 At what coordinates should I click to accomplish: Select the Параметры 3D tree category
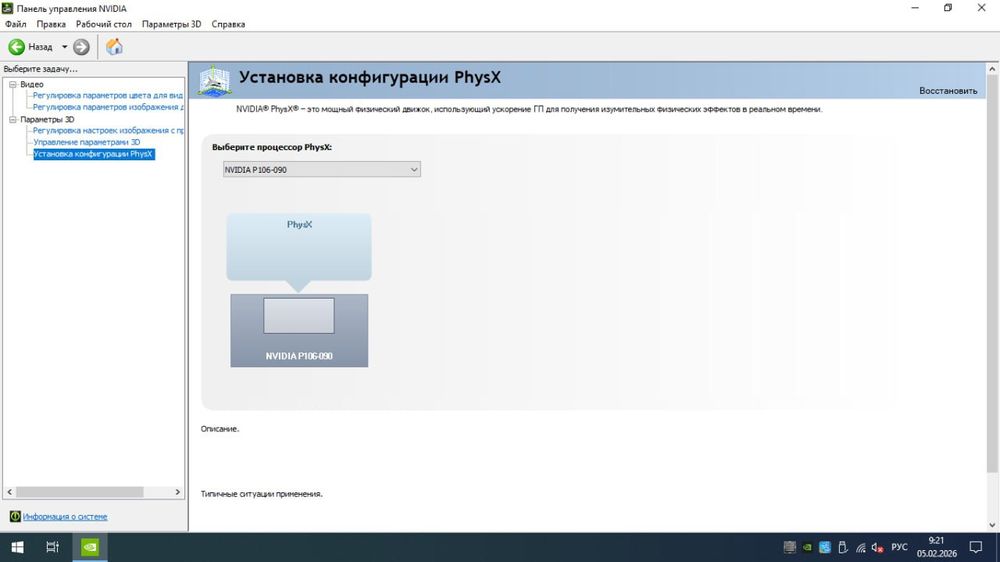[x=47, y=119]
